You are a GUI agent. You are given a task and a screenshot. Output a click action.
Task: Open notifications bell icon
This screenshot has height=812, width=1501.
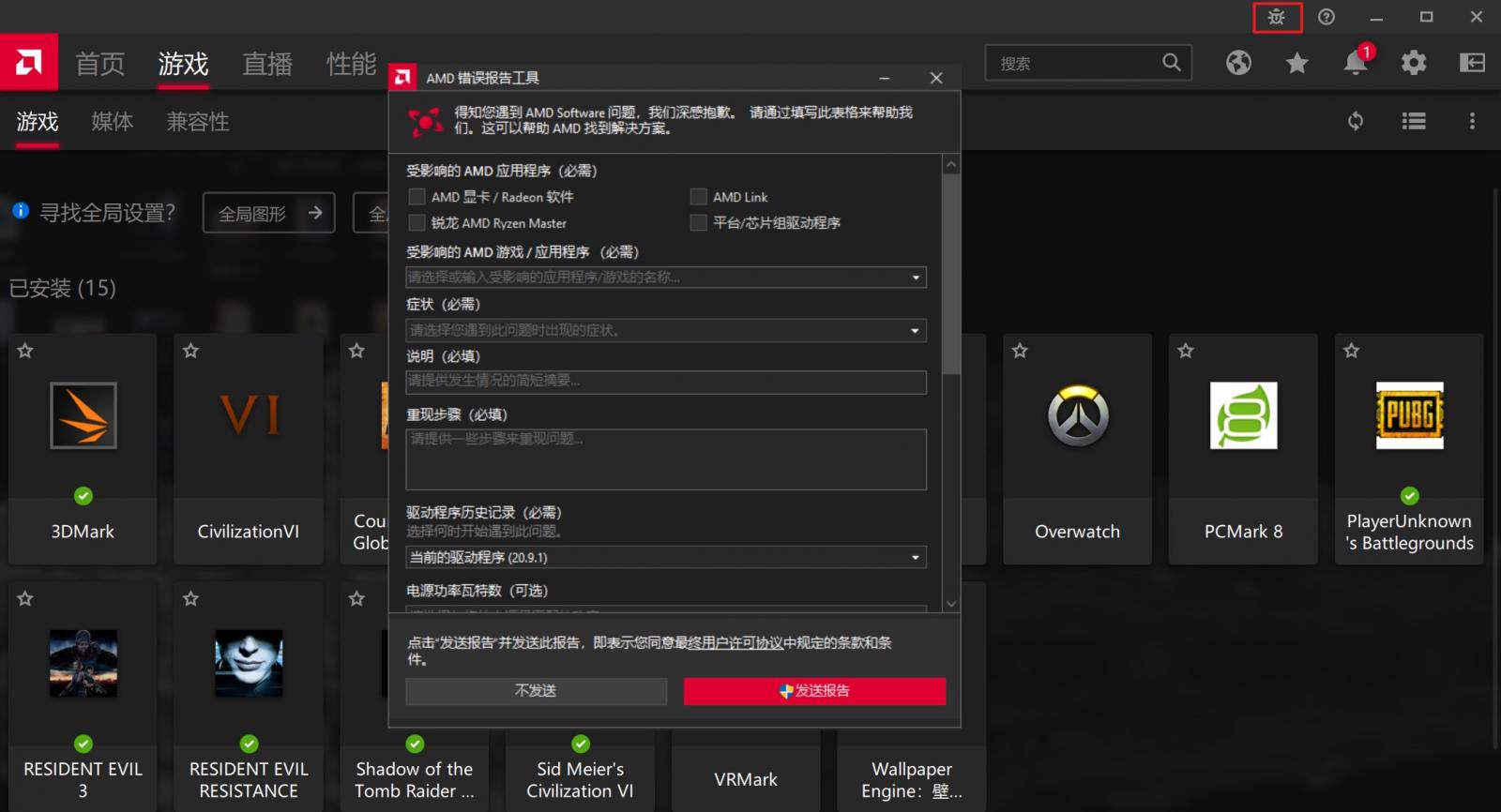[1356, 62]
